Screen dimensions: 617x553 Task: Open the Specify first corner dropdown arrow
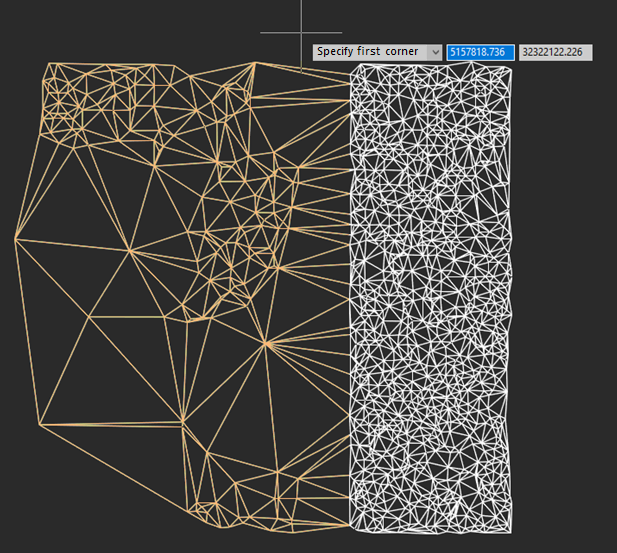[435, 52]
